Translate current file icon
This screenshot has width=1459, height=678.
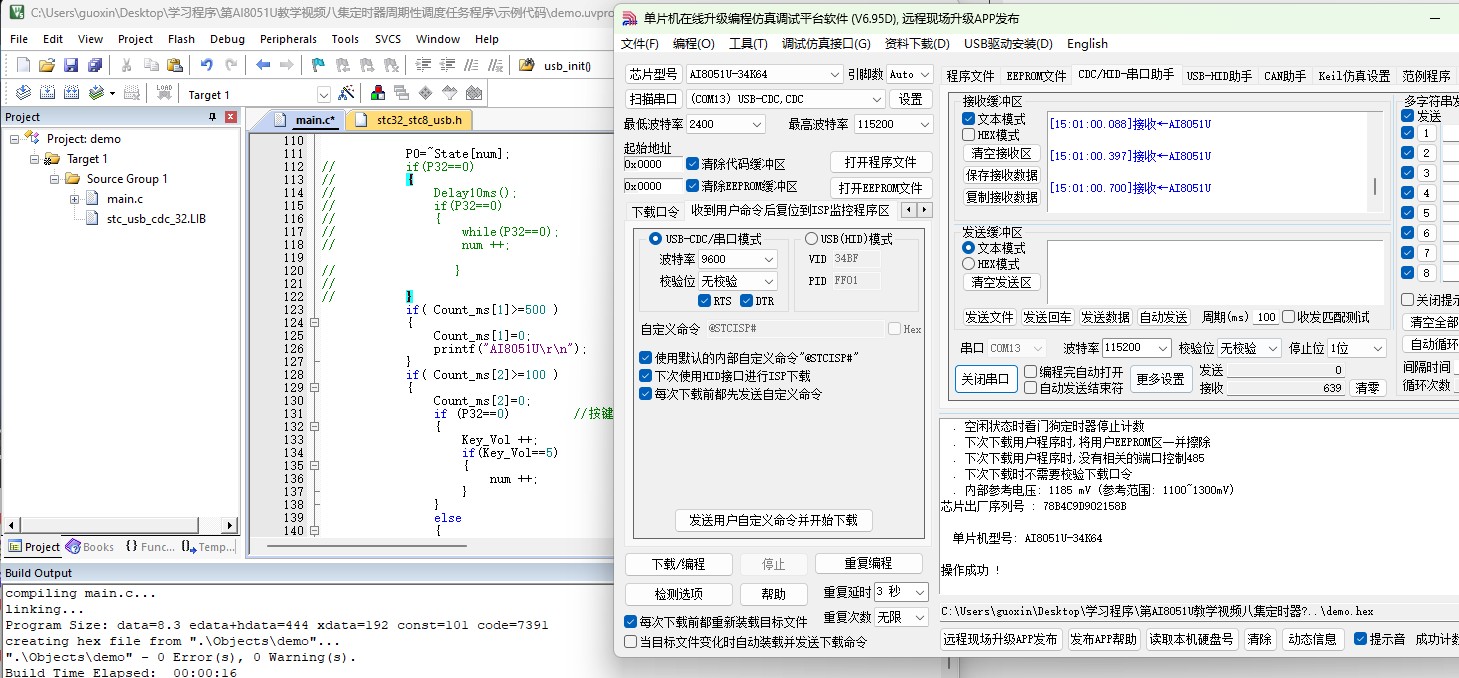point(22,93)
